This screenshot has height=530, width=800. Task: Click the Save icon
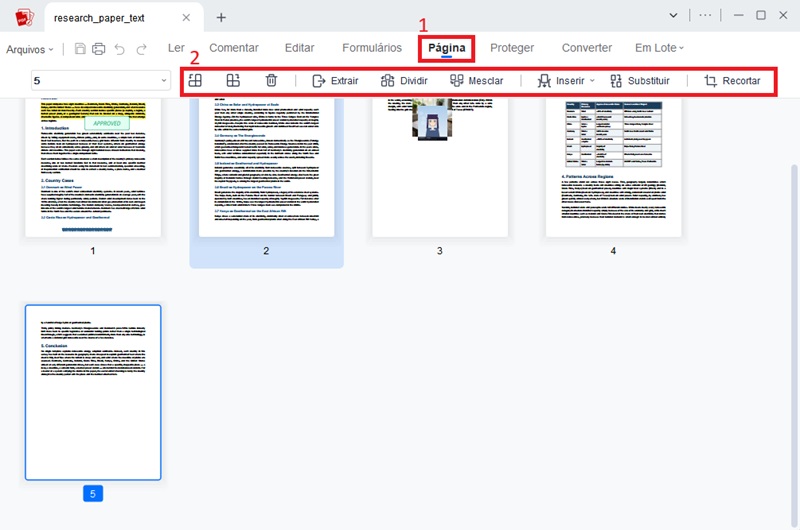click(x=80, y=49)
